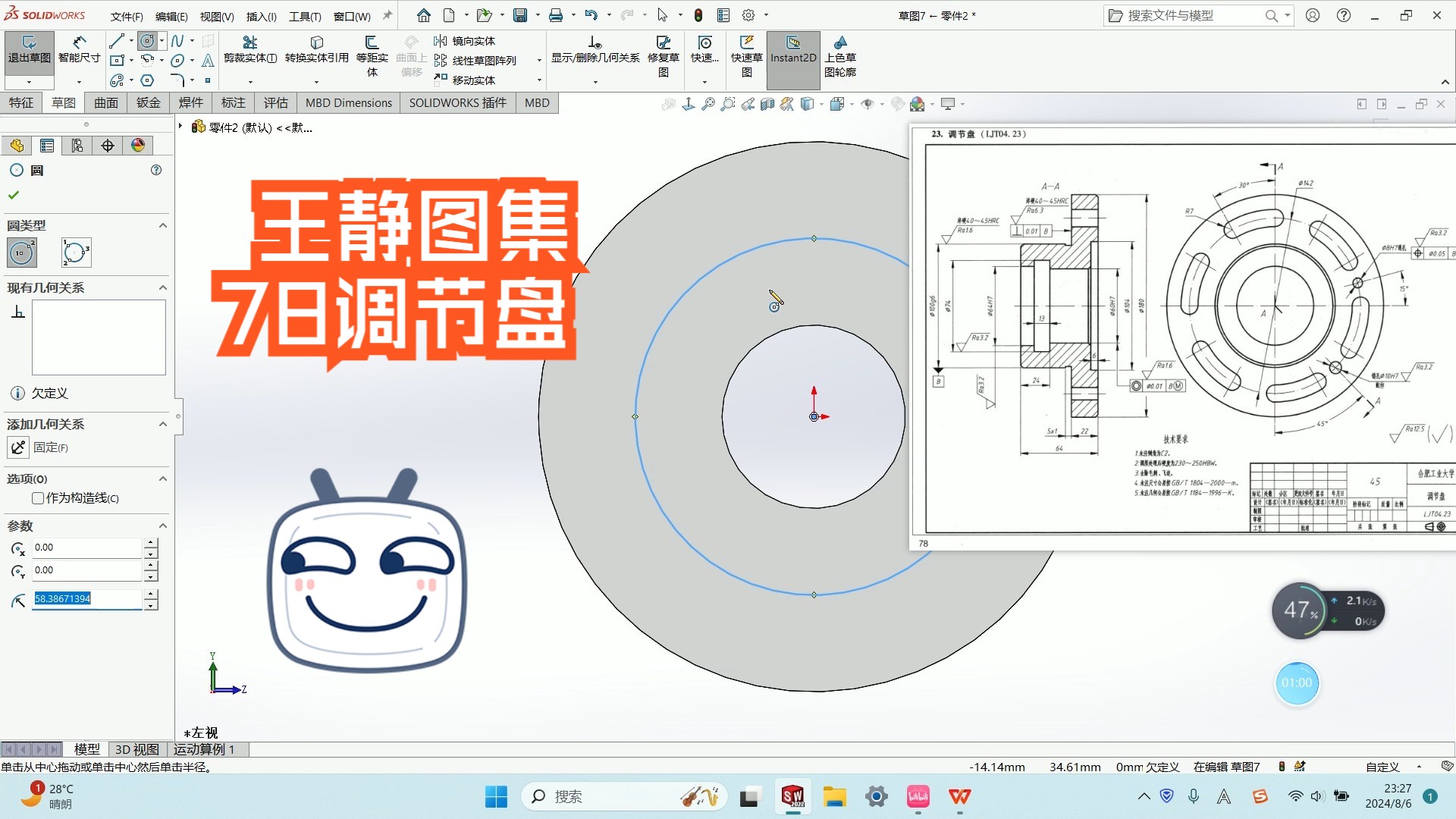Viewport: 1456px width, 819px height.
Task: Confirm circle with green checkmark
Action: 14,195
